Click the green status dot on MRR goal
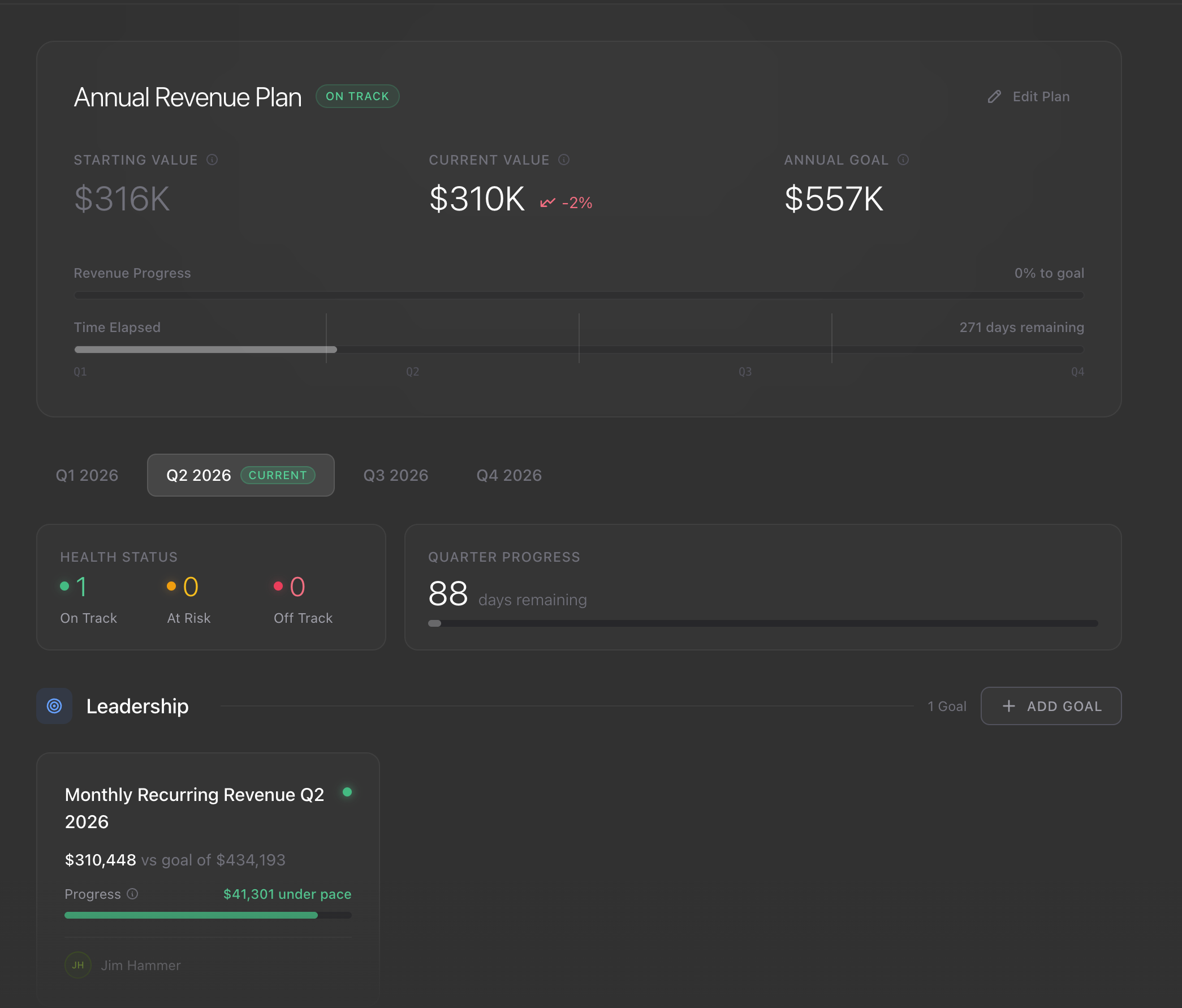Screen dimensions: 1182x1008 (x=347, y=792)
